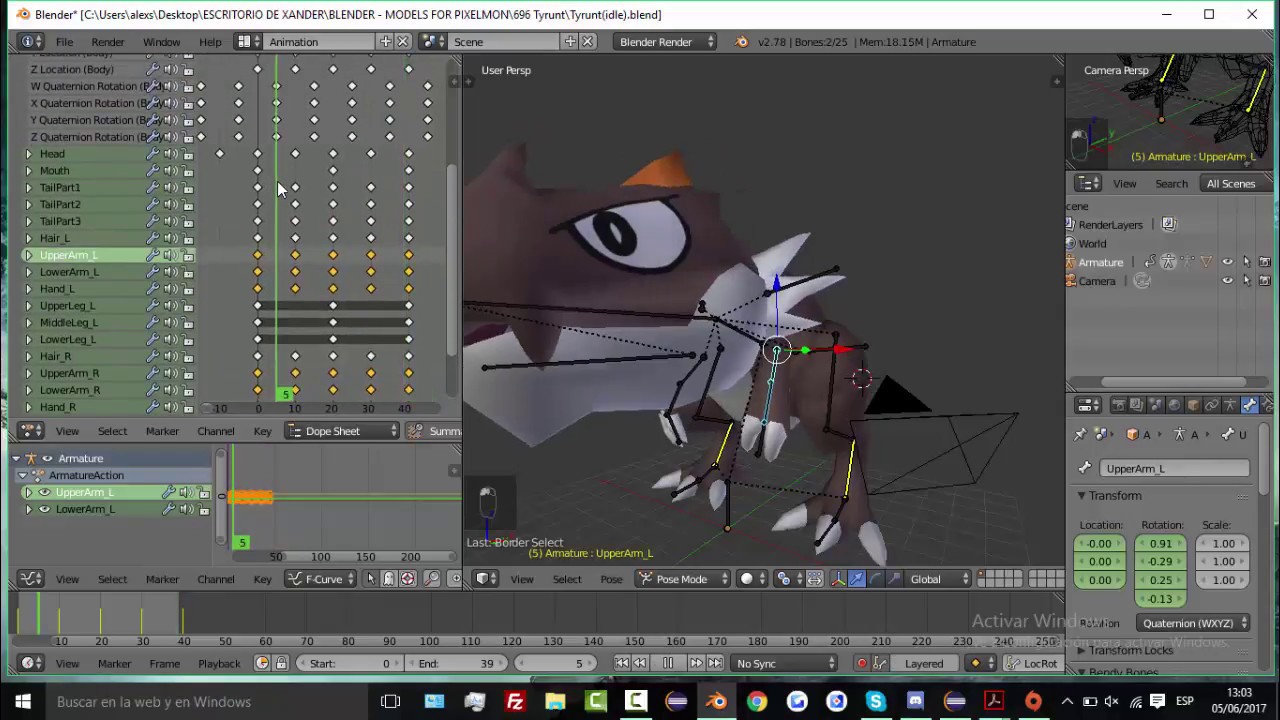Click the wrench icon on the UpperArm_L dope sheet row
Image resolution: width=1280 pixels, height=720 pixels.
pos(153,255)
